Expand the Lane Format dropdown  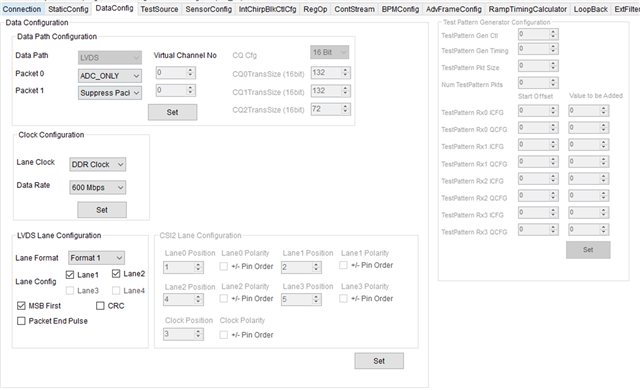coord(96,258)
